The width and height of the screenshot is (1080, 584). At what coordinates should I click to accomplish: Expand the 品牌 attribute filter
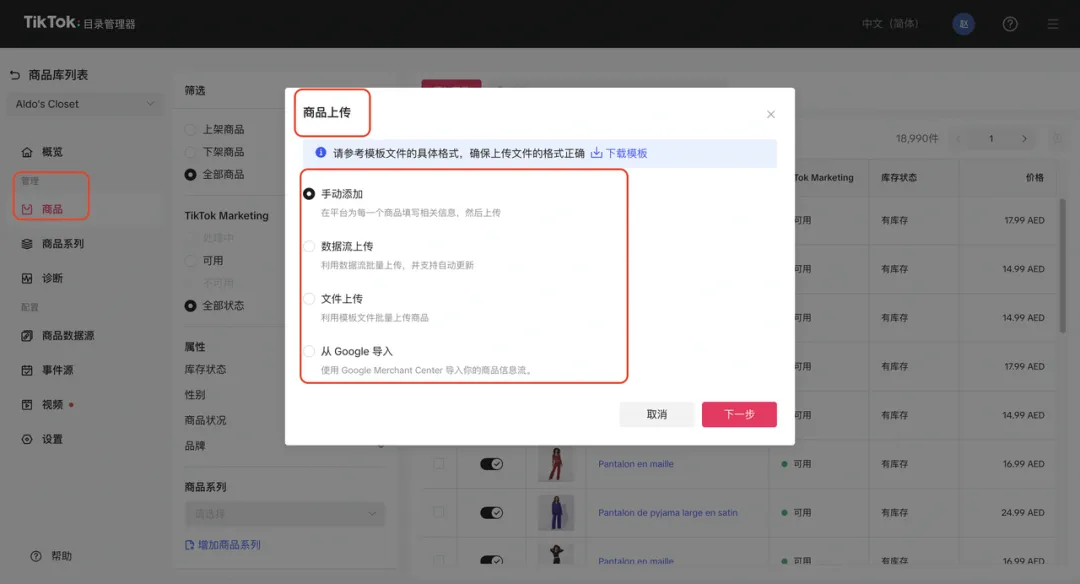(x=284, y=446)
